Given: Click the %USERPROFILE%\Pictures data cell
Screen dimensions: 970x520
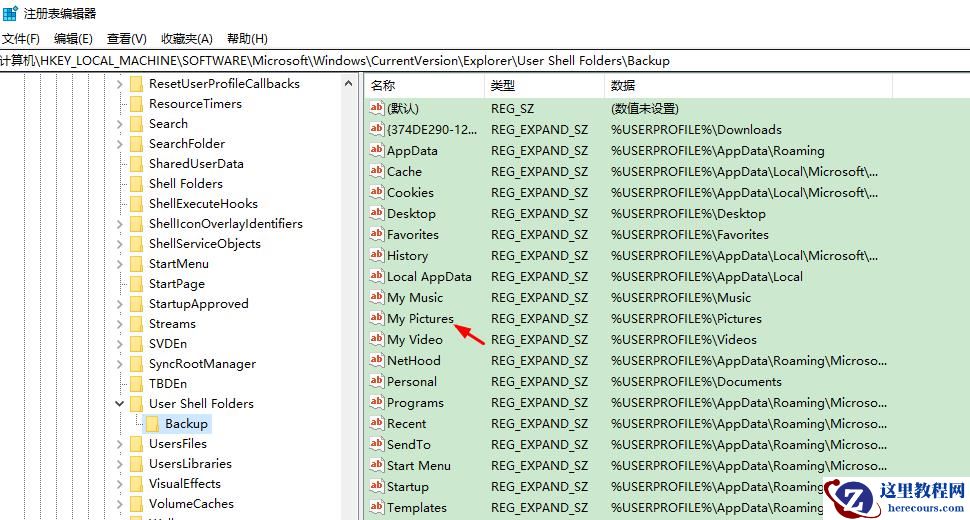Looking at the screenshot, I should pos(686,319).
